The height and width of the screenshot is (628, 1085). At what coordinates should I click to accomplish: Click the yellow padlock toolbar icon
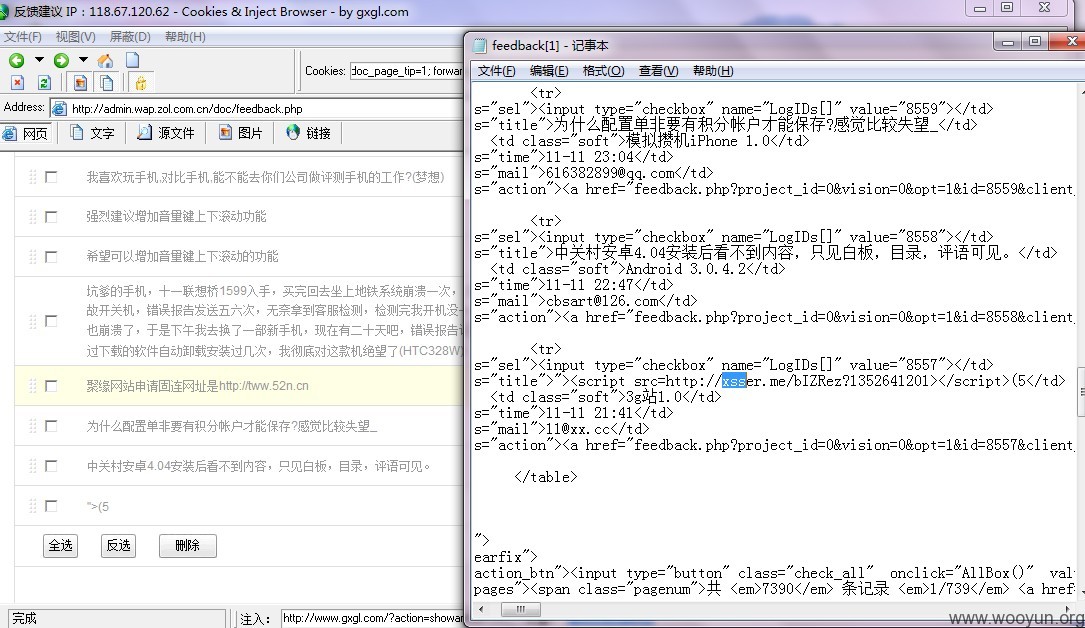click(x=140, y=83)
